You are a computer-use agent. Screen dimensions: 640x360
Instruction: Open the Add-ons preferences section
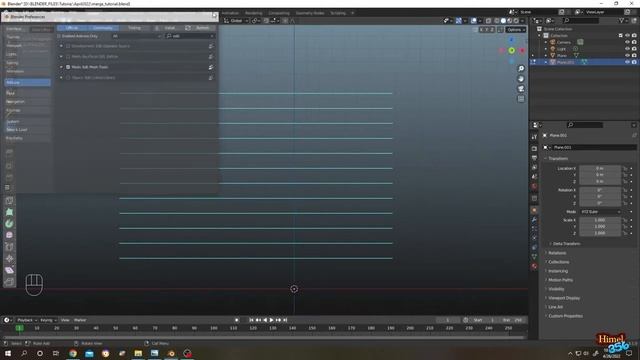pos(27,82)
